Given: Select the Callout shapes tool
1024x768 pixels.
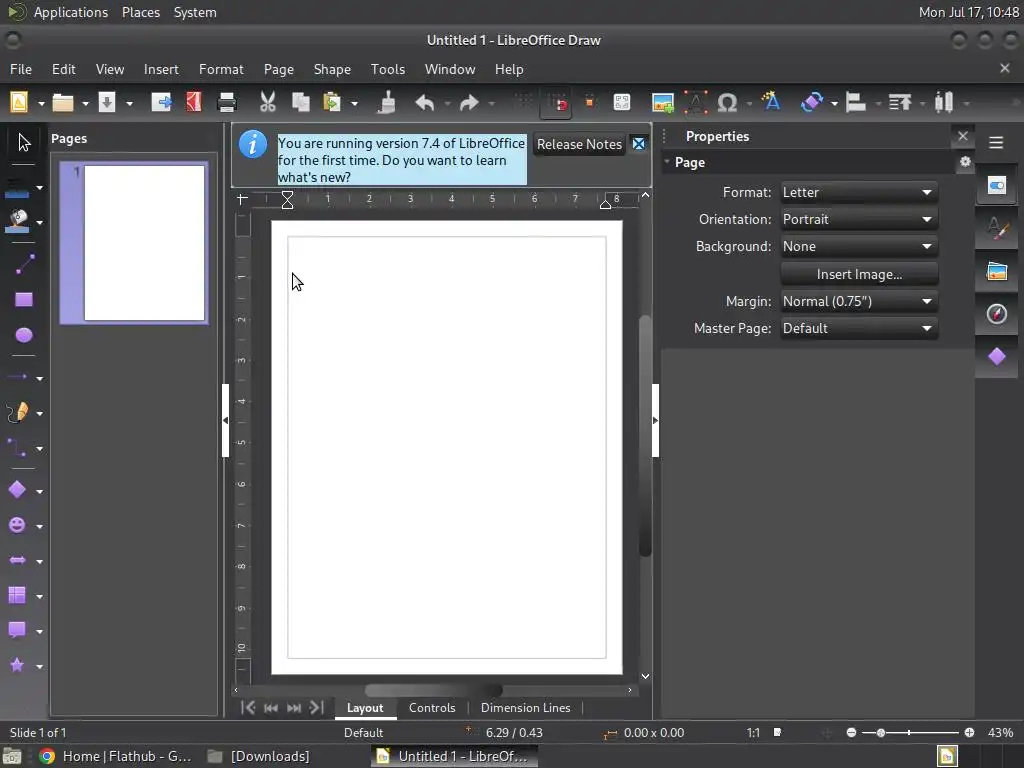Looking at the screenshot, I should coord(17,630).
